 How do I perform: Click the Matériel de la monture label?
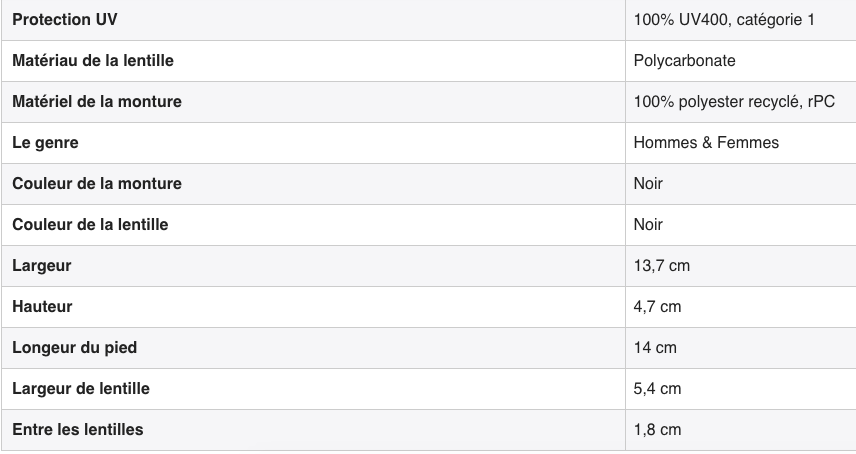pyautogui.click(x=97, y=101)
